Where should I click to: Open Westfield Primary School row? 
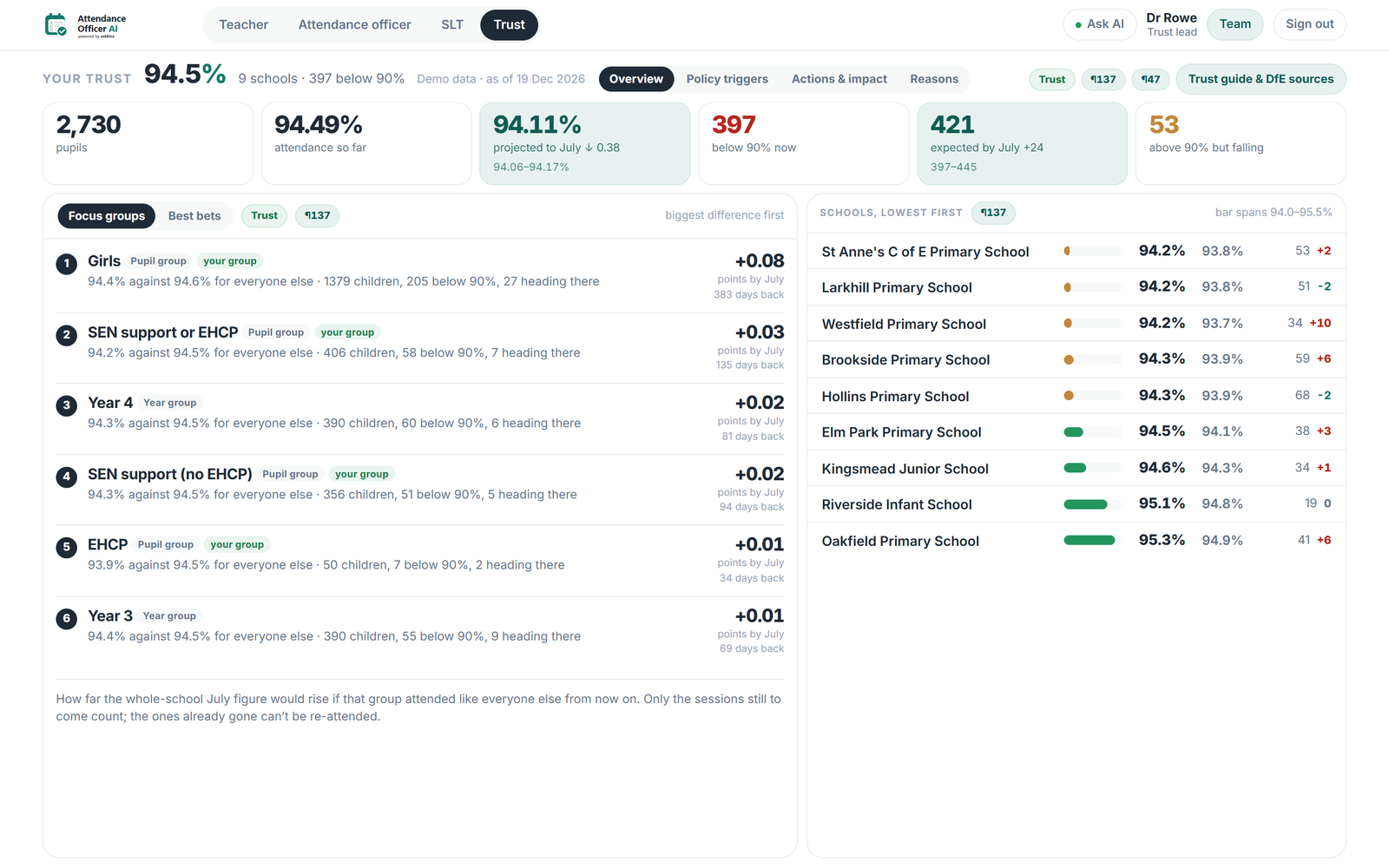coord(1076,323)
